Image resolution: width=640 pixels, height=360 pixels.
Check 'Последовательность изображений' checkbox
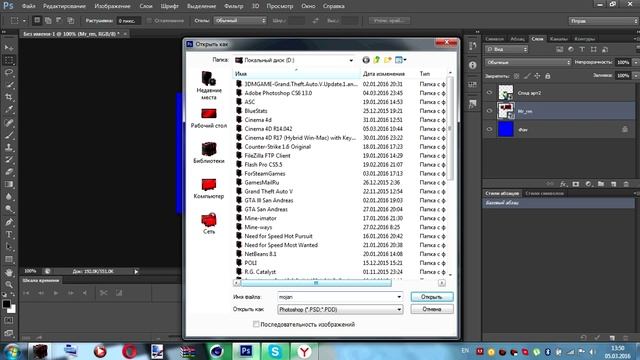coord(256,324)
